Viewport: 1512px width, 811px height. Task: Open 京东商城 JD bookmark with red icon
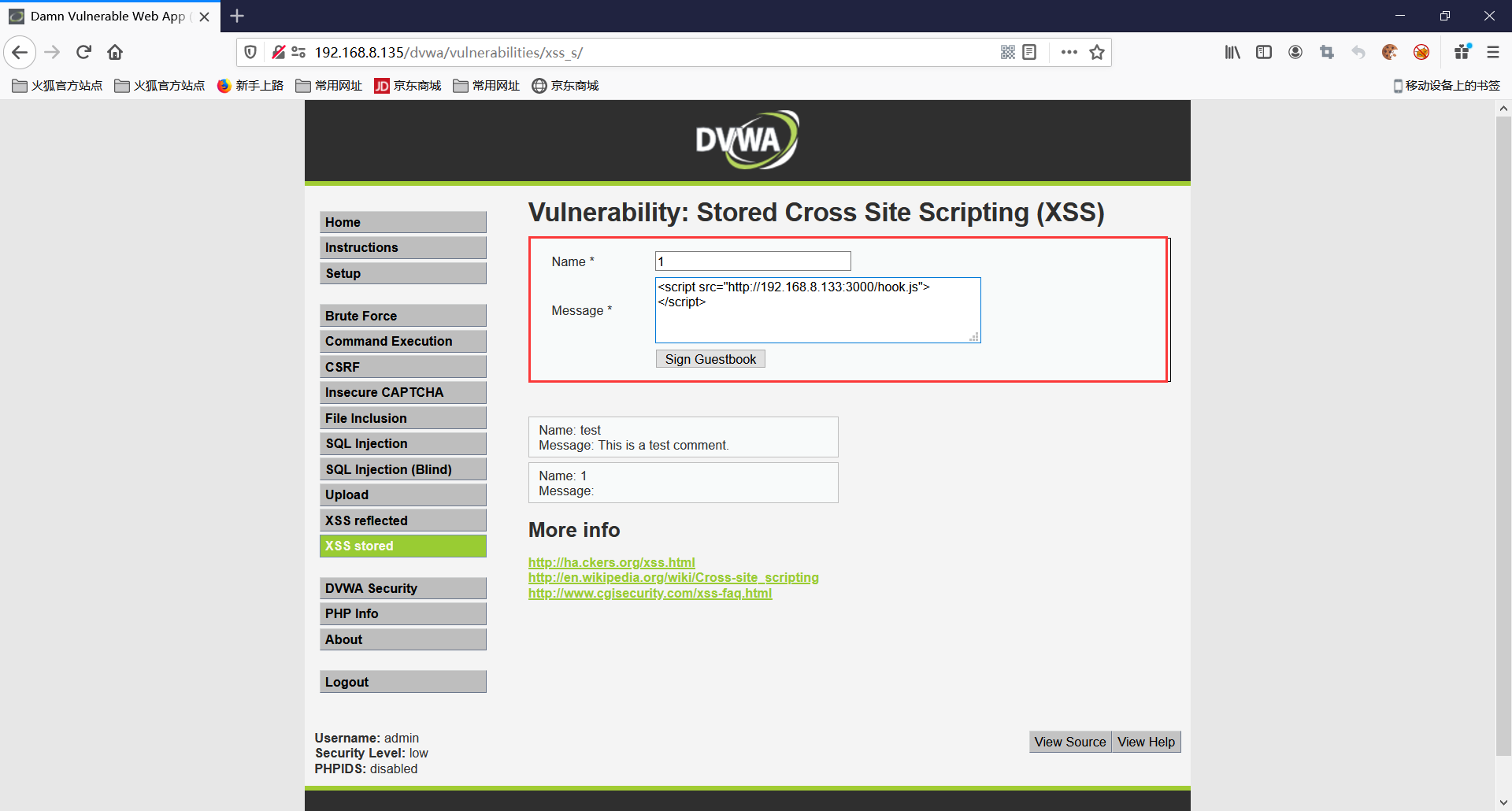tap(408, 85)
